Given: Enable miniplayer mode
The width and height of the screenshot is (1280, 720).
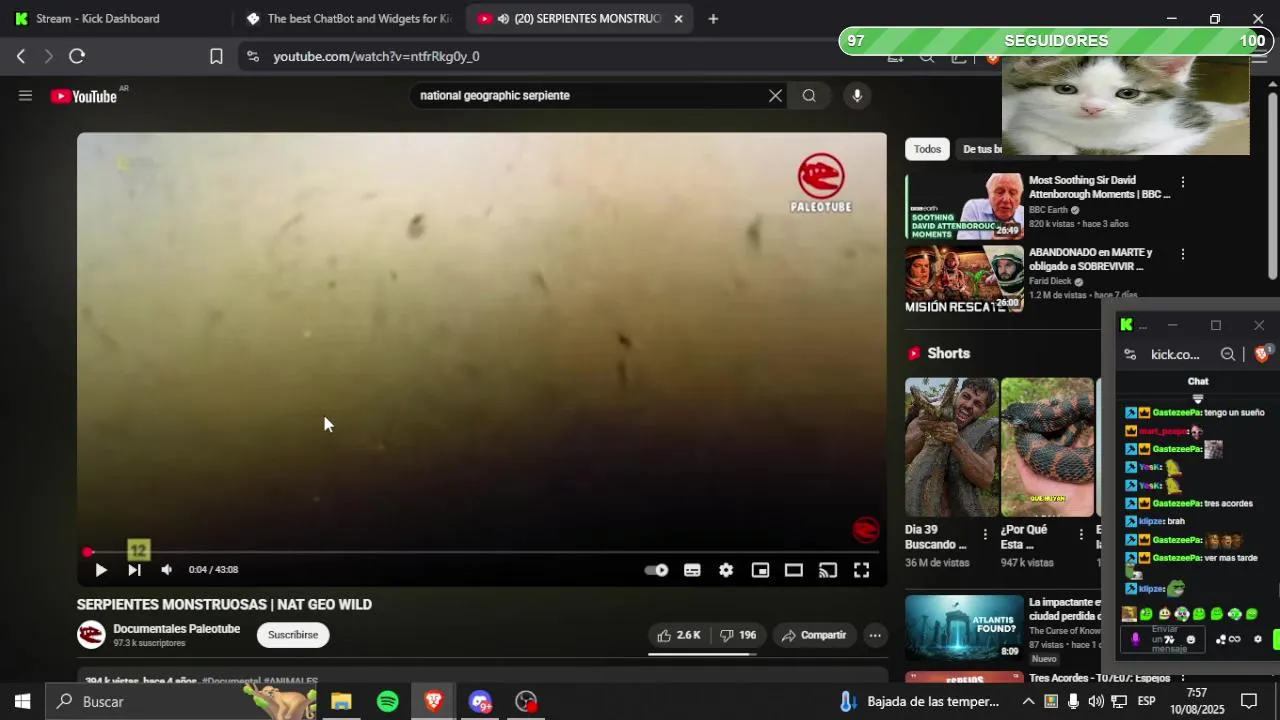Looking at the screenshot, I should click(760, 570).
